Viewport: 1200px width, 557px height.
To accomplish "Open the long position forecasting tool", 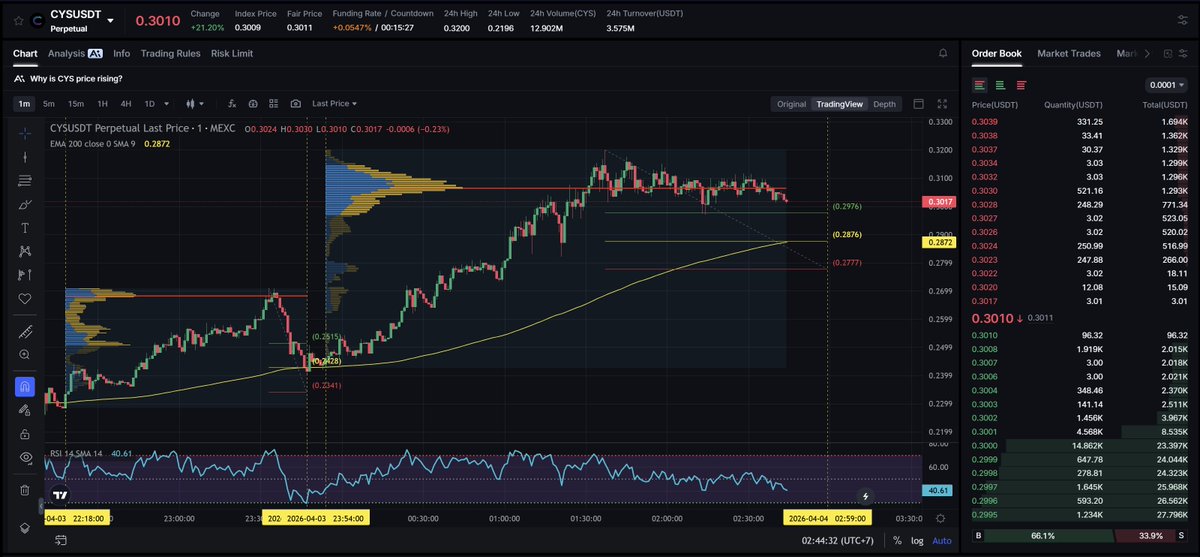I will click(x=25, y=275).
